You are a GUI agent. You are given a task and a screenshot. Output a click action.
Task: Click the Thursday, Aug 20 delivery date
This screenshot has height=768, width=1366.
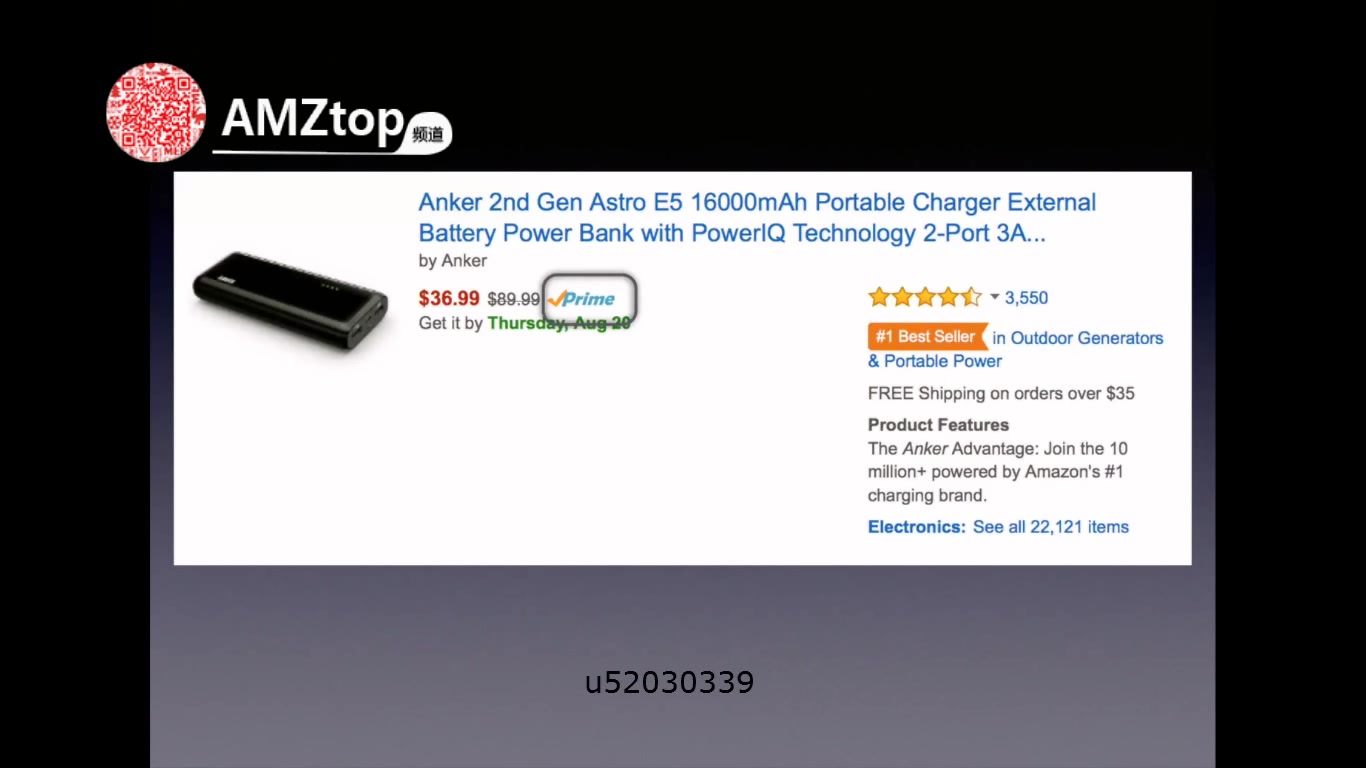tap(558, 323)
